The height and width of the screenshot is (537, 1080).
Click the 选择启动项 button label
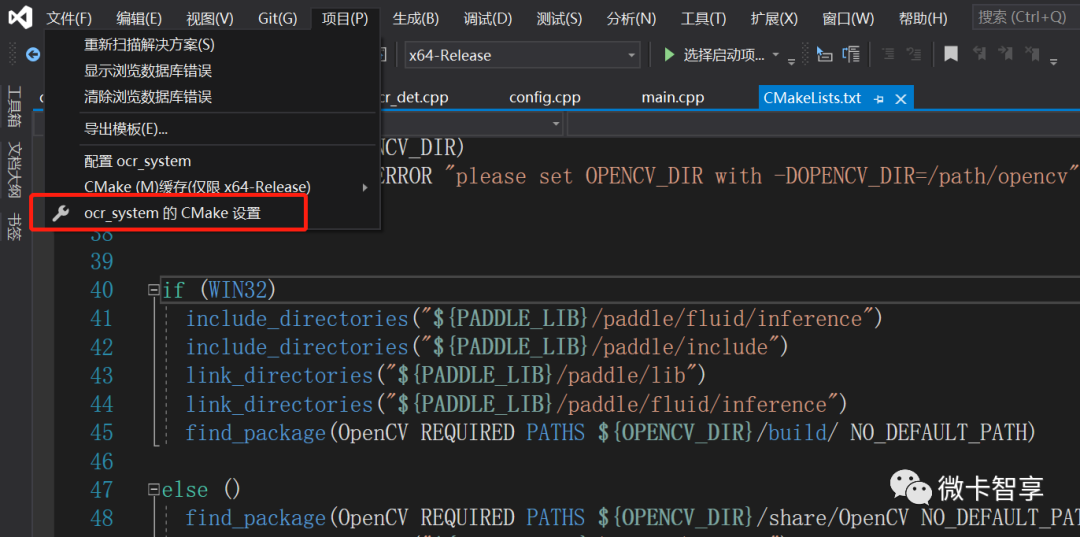[723, 55]
